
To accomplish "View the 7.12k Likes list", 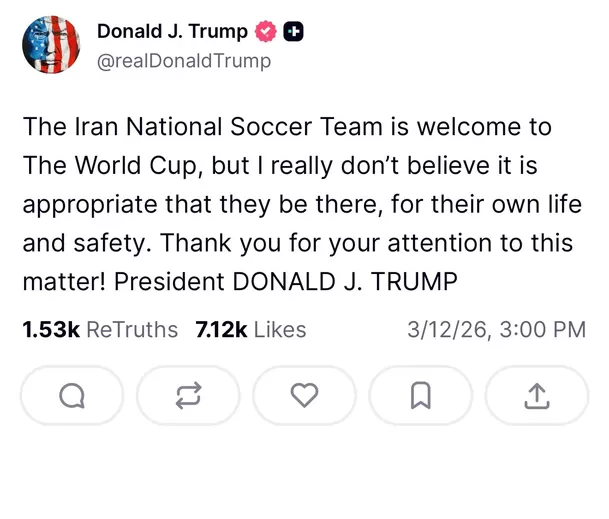I will click(x=251, y=329).
